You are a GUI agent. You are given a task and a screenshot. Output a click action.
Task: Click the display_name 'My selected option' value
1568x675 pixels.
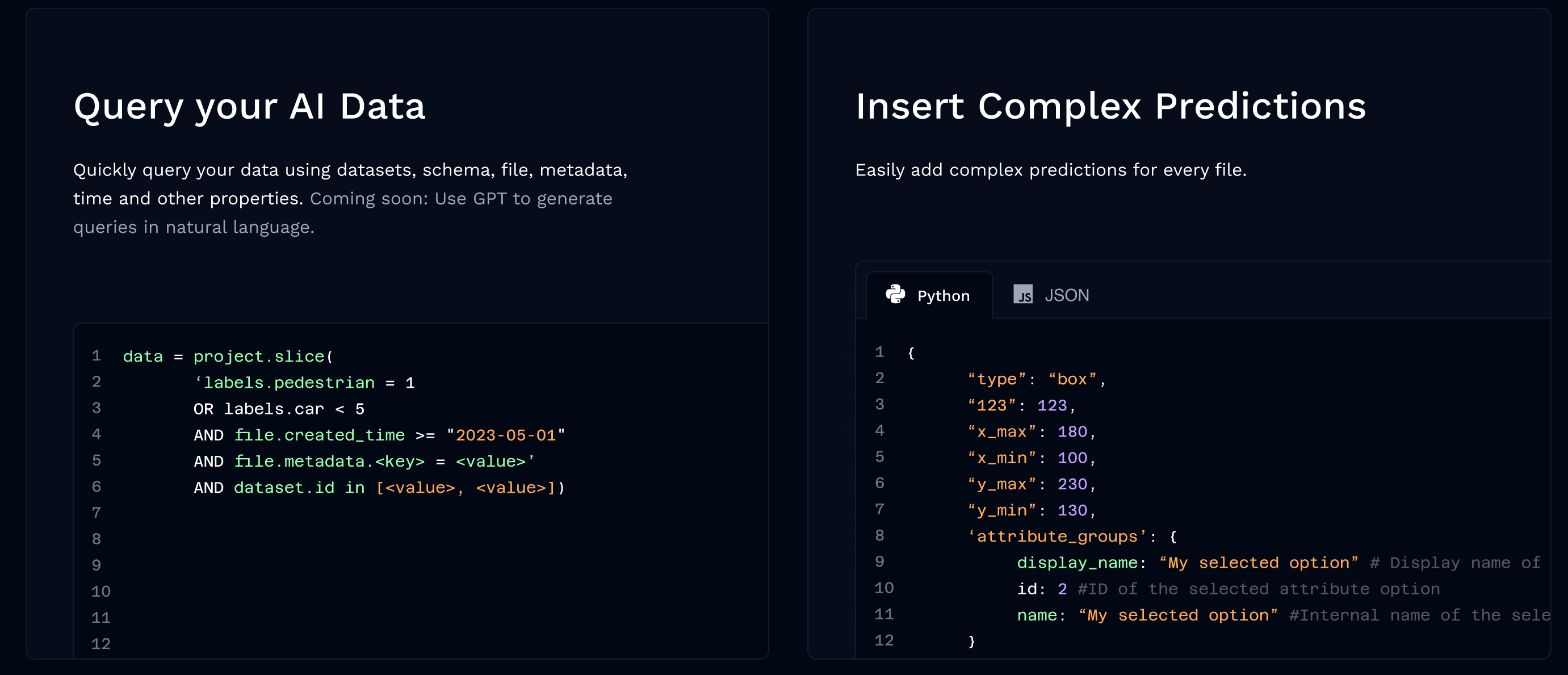tap(1258, 563)
